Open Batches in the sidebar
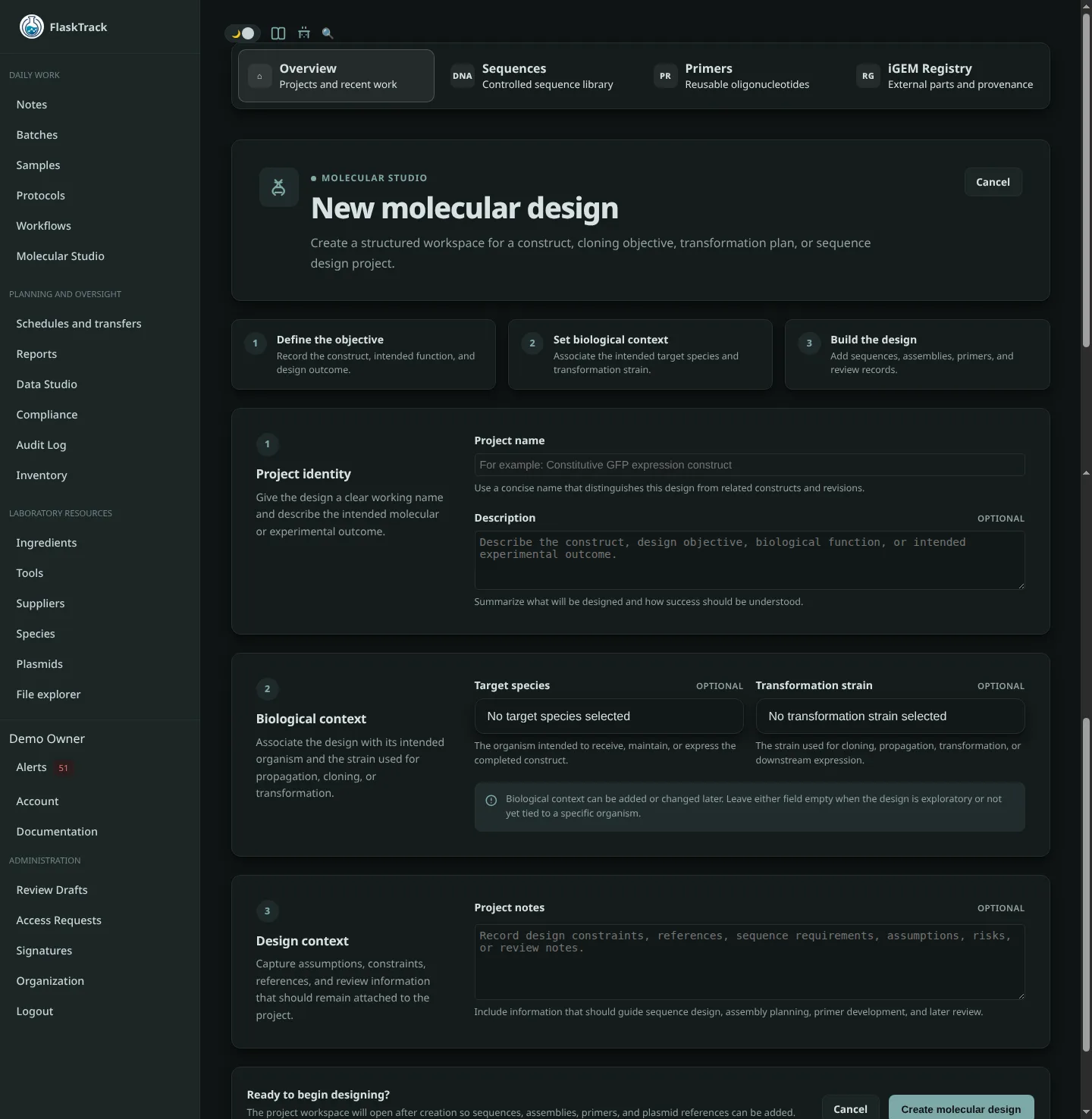Viewport: 1092px width, 1119px height. pos(37,135)
